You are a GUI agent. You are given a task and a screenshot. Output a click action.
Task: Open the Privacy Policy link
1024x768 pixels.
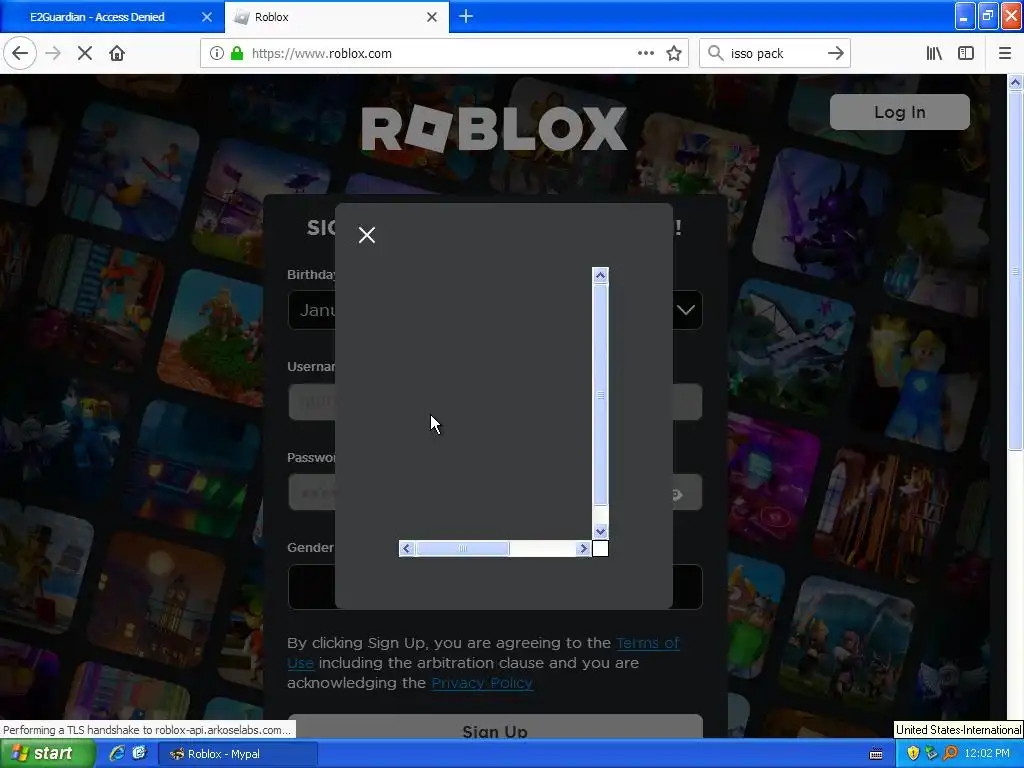point(482,683)
